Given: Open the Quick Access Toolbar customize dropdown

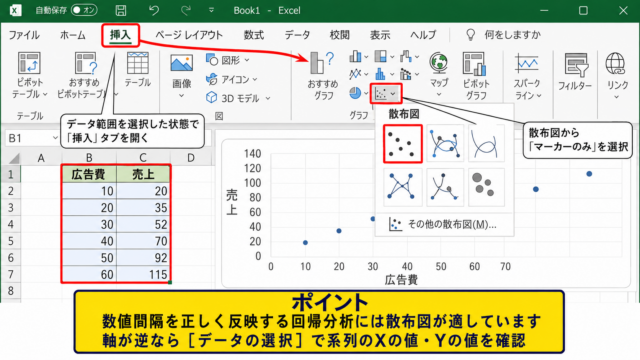Looking at the screenshot, I should (211, 10).
